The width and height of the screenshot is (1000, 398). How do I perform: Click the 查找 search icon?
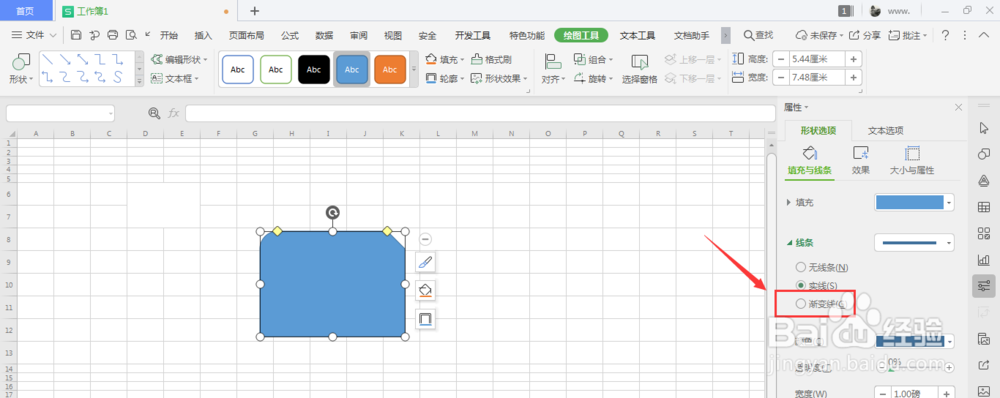[749, 35]
